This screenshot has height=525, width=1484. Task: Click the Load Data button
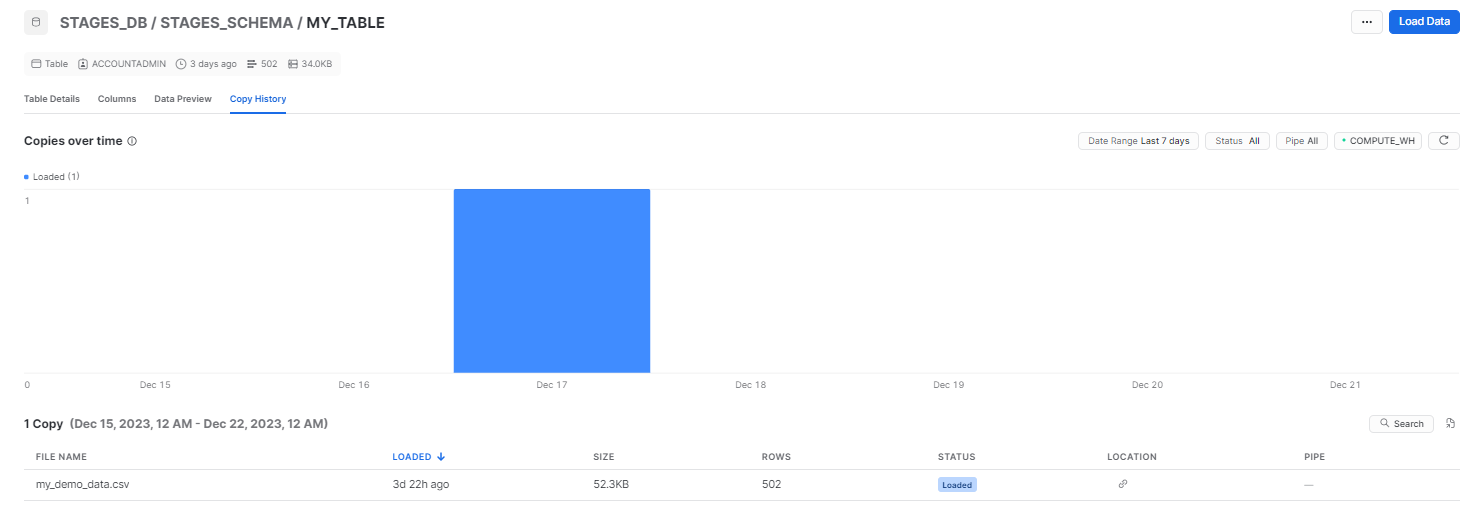click(x=1424, y=22)
